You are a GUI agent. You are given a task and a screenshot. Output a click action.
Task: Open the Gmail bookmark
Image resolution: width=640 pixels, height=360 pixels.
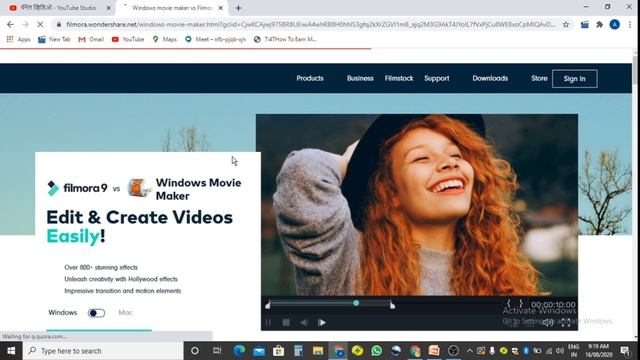tap(91, 39)
